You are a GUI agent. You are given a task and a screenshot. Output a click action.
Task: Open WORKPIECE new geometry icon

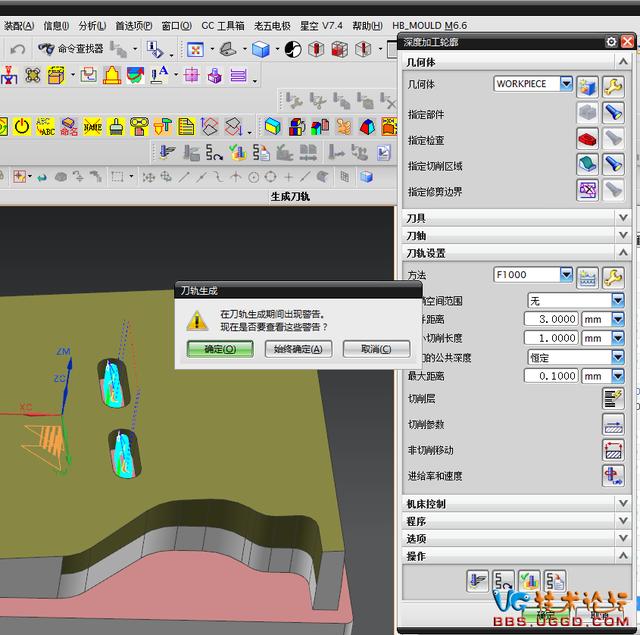pyautogui.click(x=587, y=87)
